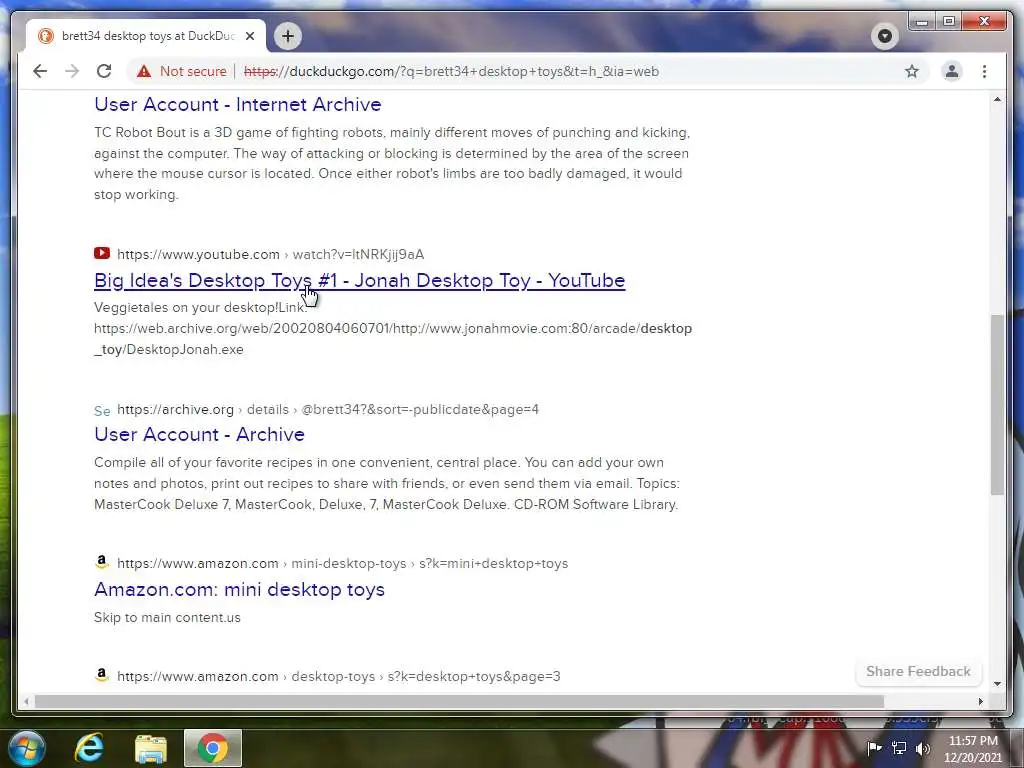This screenshot has height=768, width=1024.
Task: Click the horizontal scrollbar right arrow
Action: (x=980, y=701)
